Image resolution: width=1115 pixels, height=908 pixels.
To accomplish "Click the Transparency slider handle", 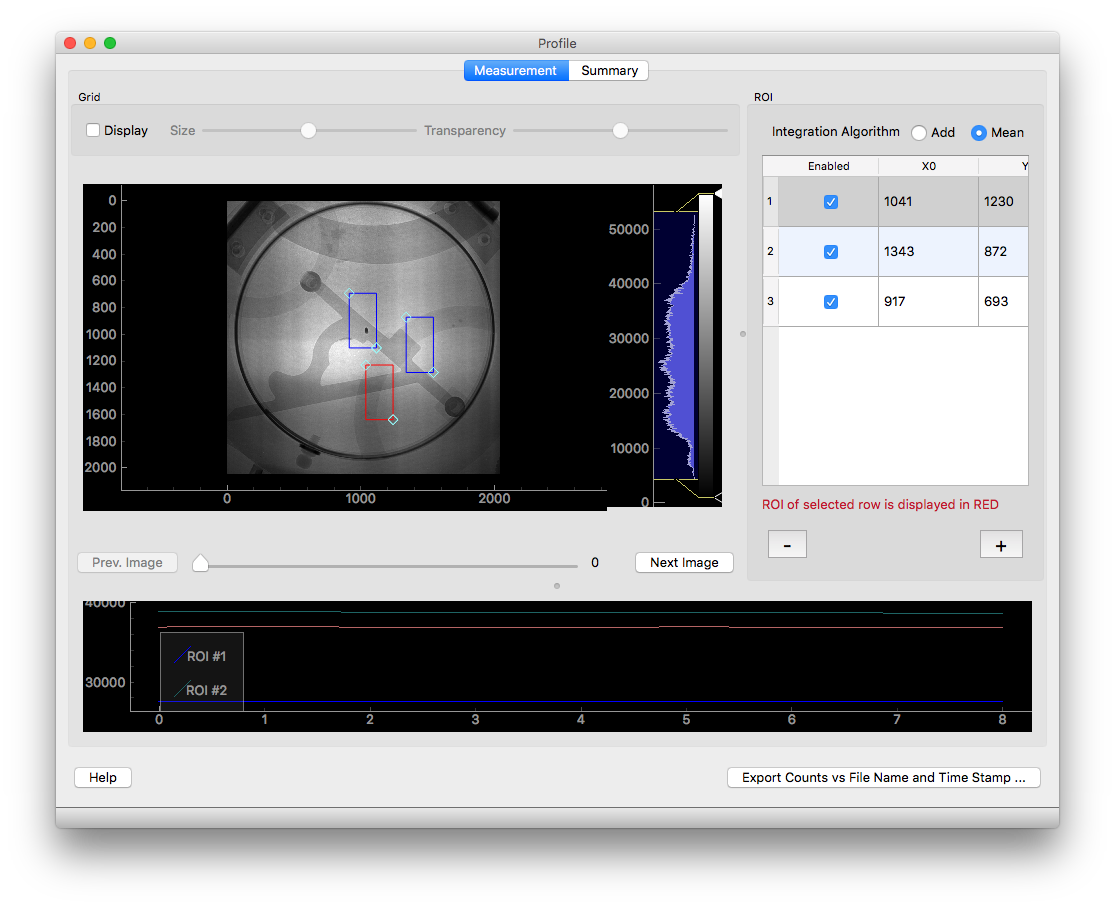I will point(620,131).
